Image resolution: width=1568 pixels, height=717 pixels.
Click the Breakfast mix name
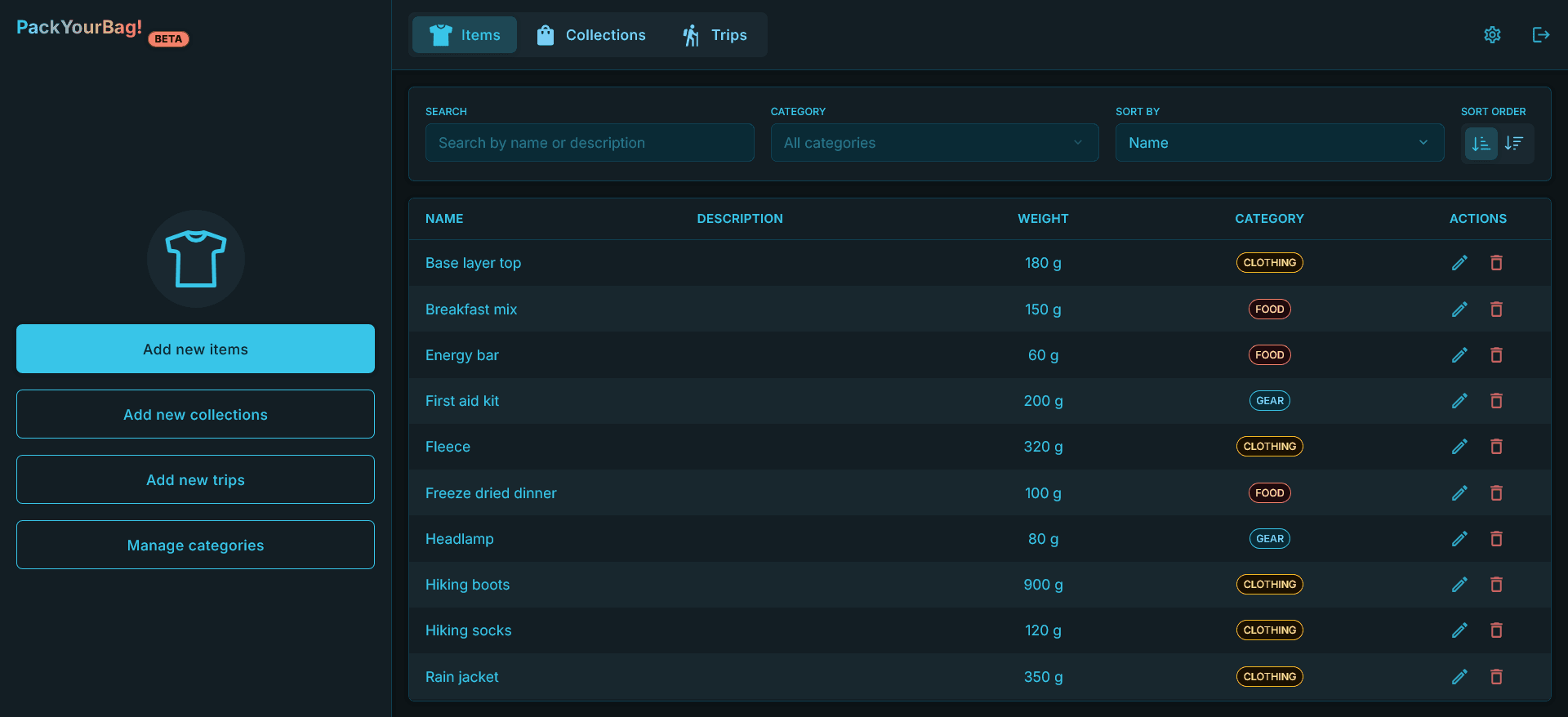click(471, 310)
